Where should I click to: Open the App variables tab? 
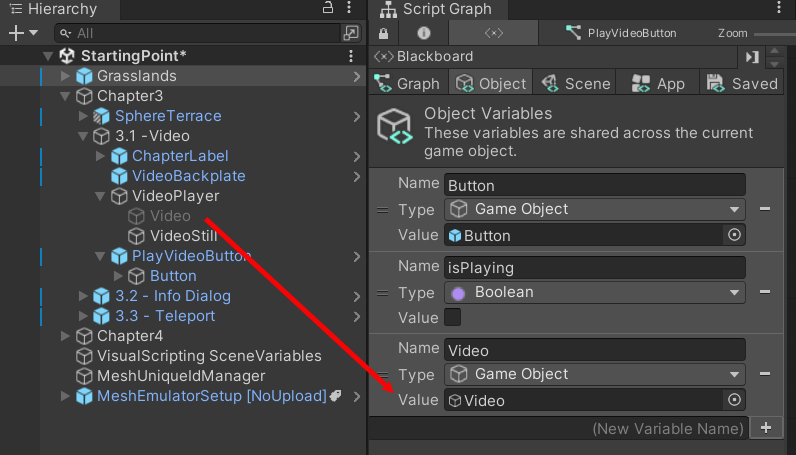tap(658, 83)
